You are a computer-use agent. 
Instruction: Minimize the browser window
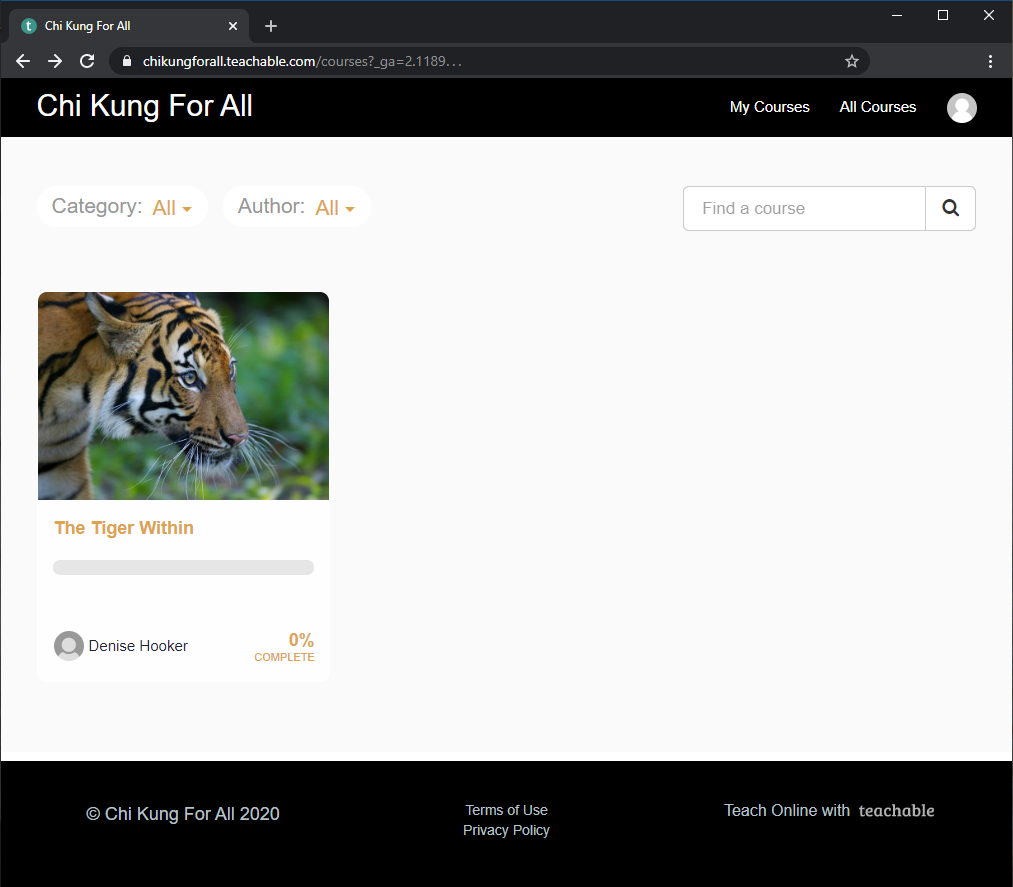point(897,15)
